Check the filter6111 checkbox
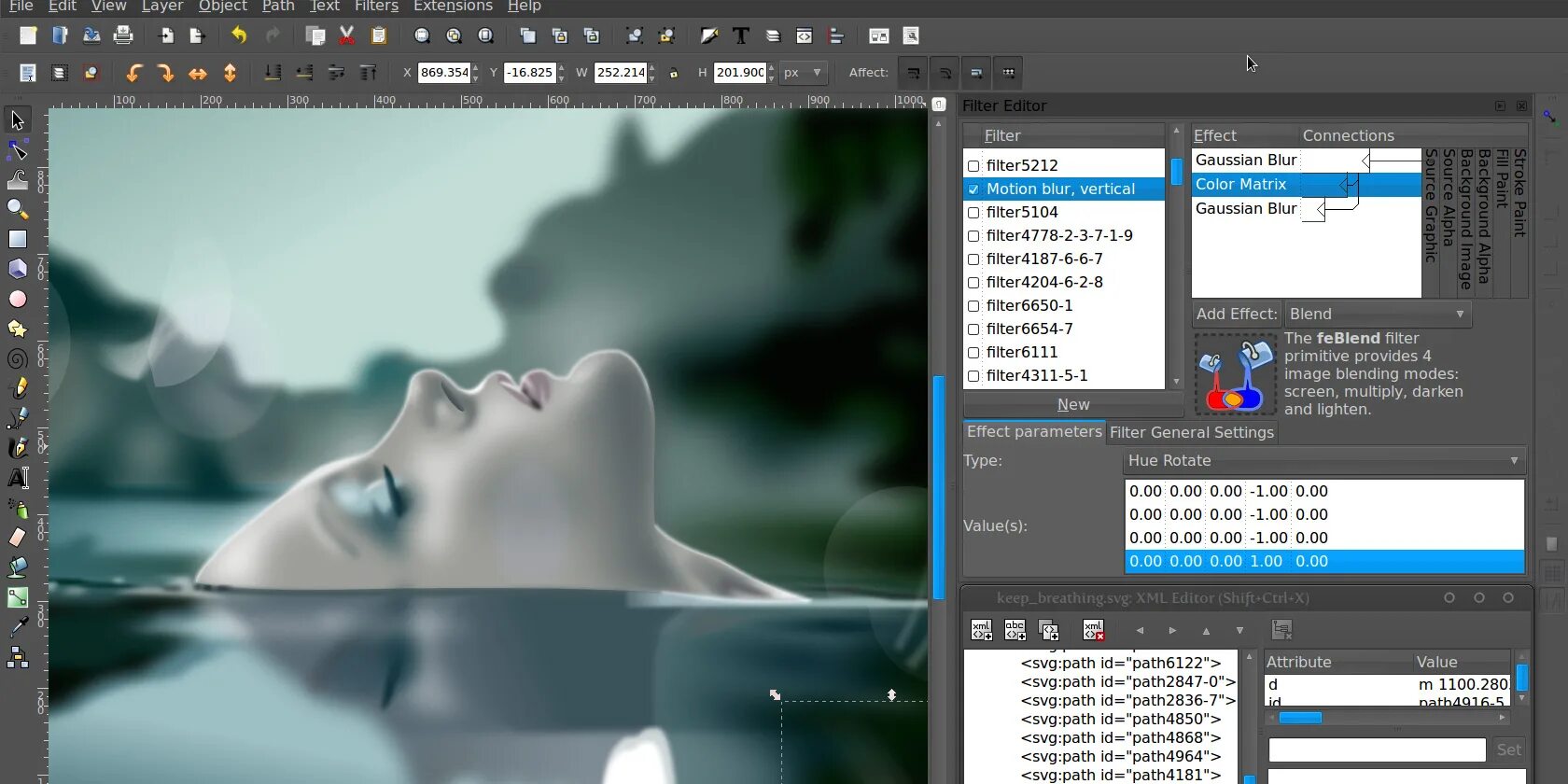This screenshot has height=784, width=1568. coord(973,353)
